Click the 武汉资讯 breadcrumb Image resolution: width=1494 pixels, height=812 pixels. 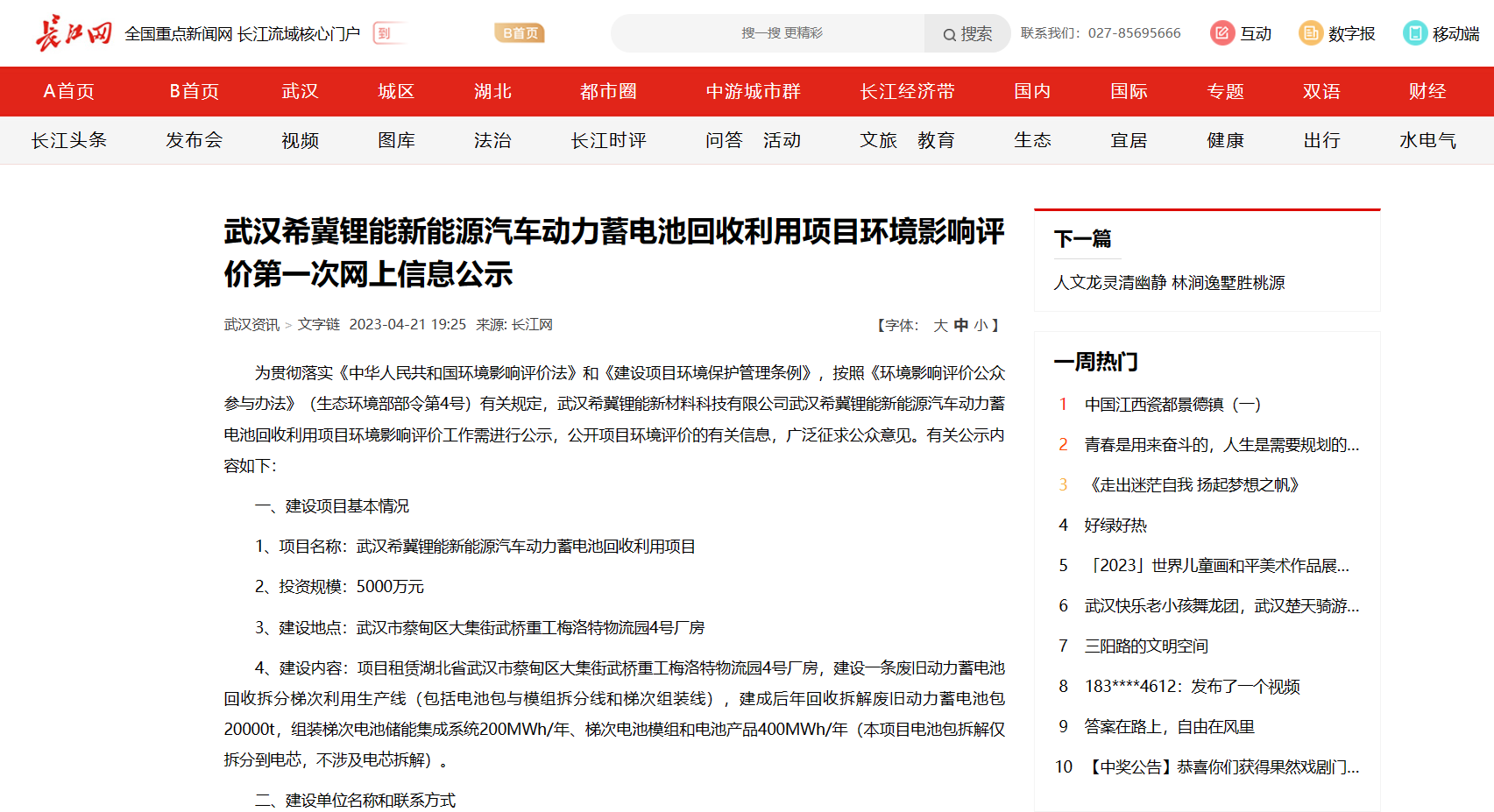click(251, 324)
